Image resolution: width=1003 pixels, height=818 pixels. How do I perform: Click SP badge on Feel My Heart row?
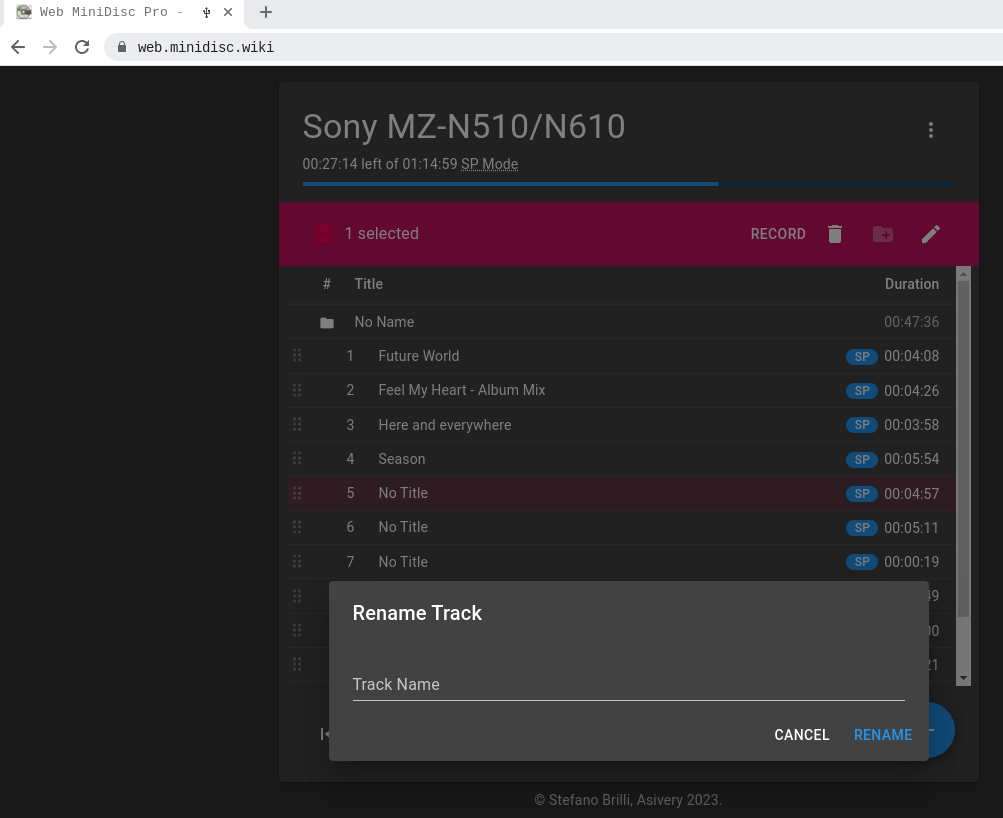point(862,391)
